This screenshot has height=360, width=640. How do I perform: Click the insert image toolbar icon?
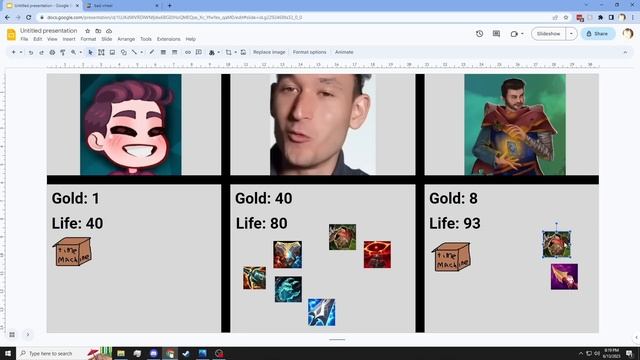pos(112,52)
